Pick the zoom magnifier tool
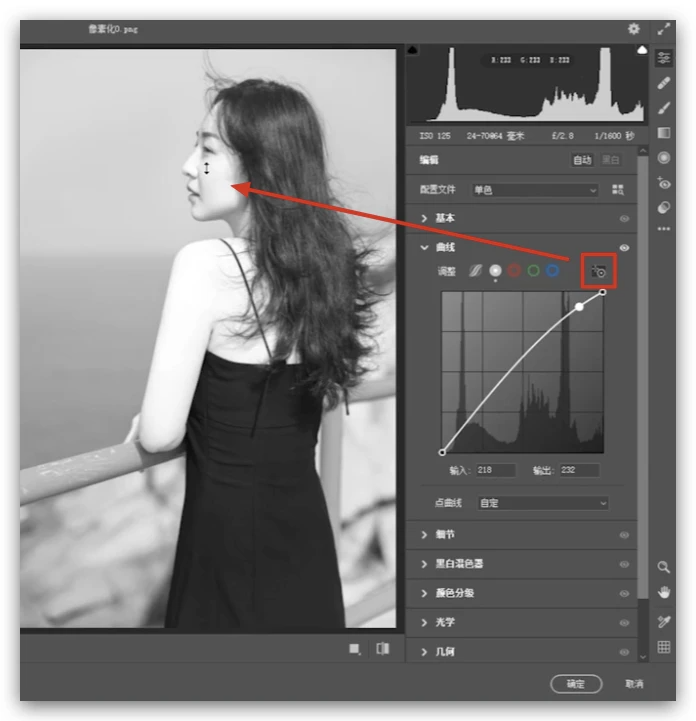 coord(664,567)
